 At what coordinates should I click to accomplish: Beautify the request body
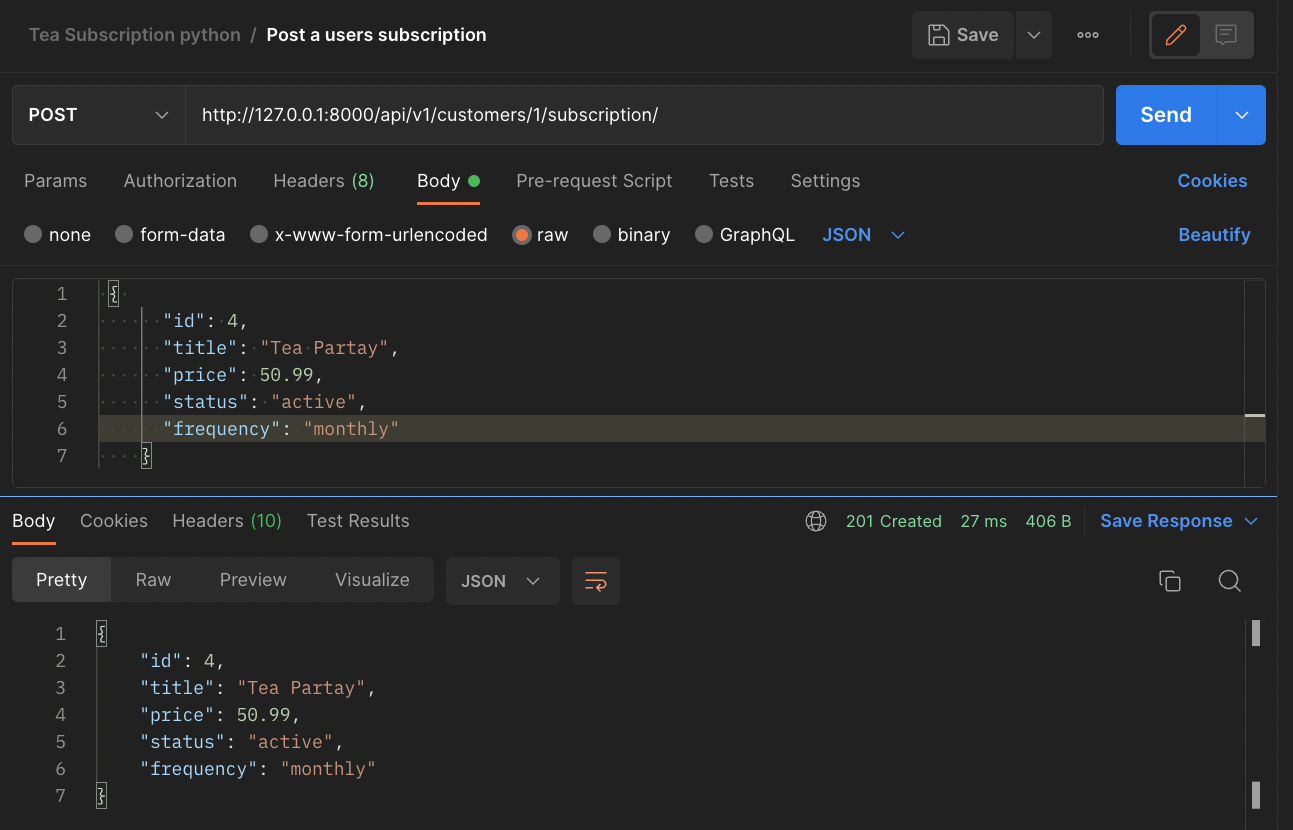(1214, 235)
